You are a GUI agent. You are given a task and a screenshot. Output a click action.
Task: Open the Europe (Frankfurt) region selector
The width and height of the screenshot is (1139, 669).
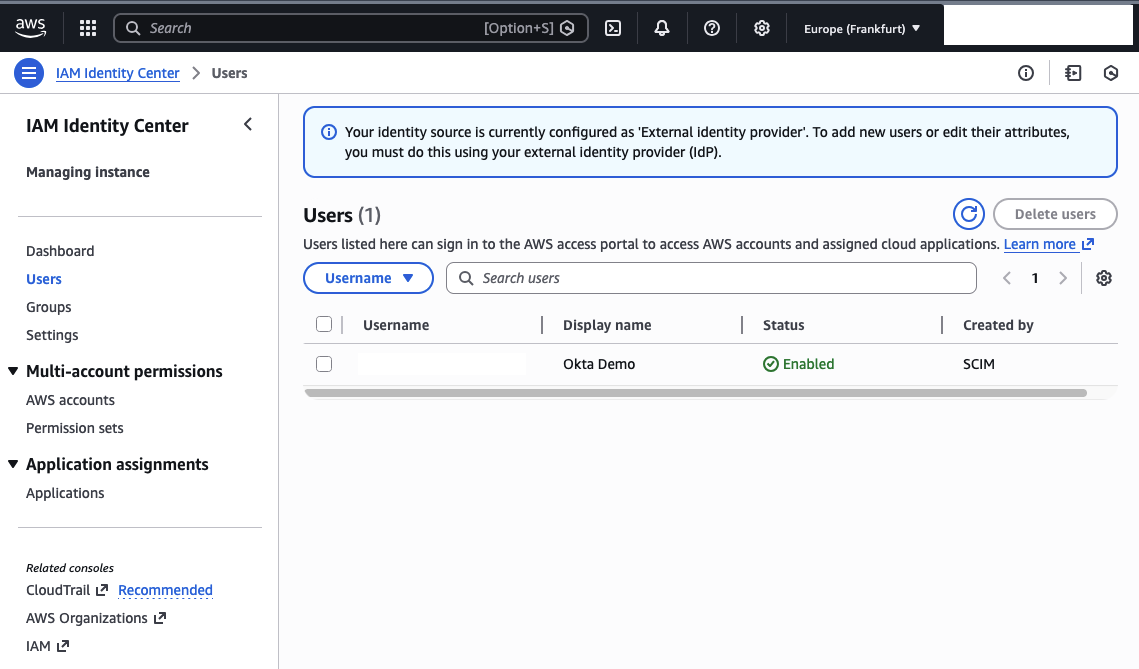click(x=861, y=28)
